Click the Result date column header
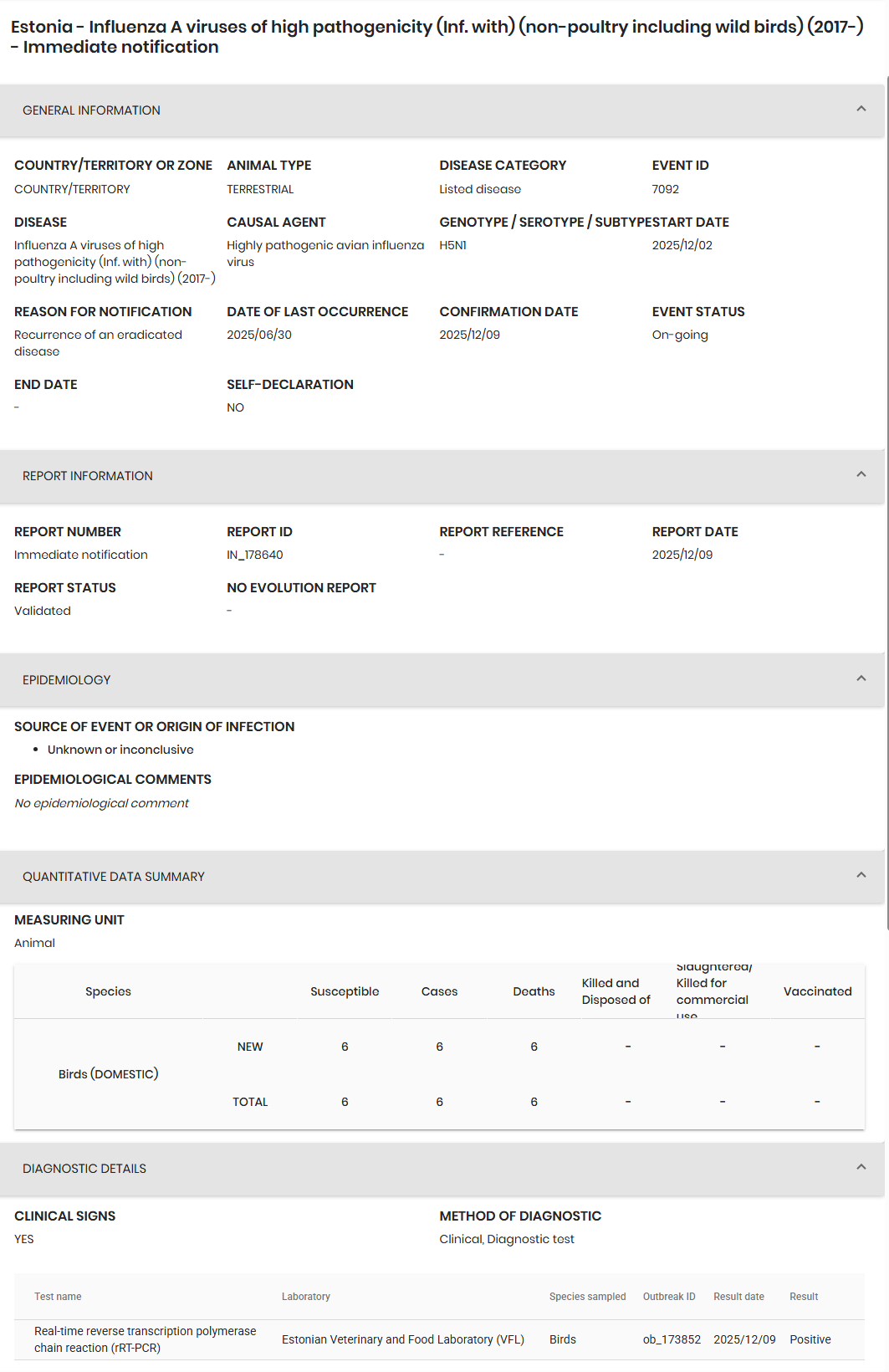 click(x=738, y=1297)
